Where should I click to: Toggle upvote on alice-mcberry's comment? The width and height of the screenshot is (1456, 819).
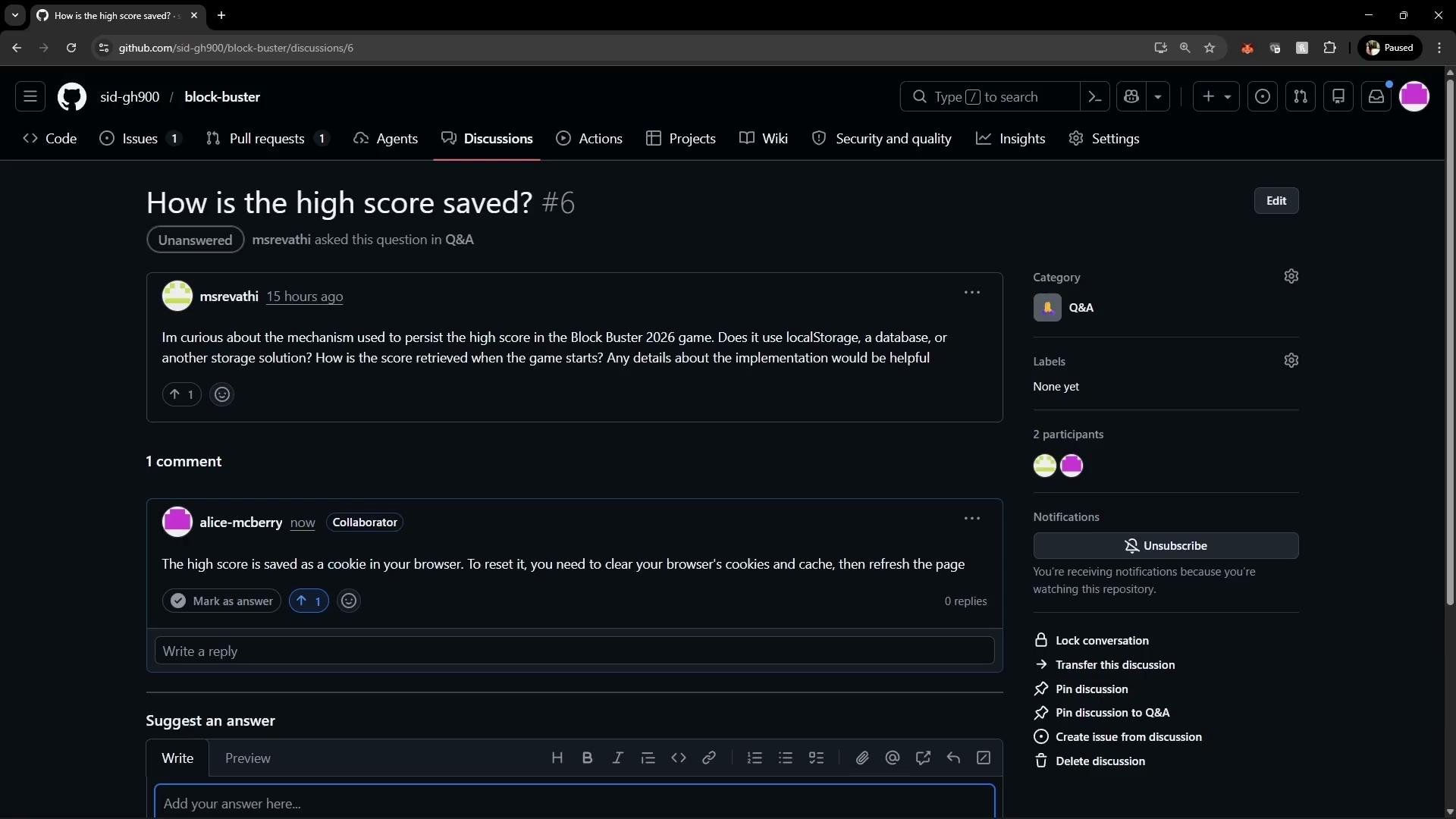309,601
